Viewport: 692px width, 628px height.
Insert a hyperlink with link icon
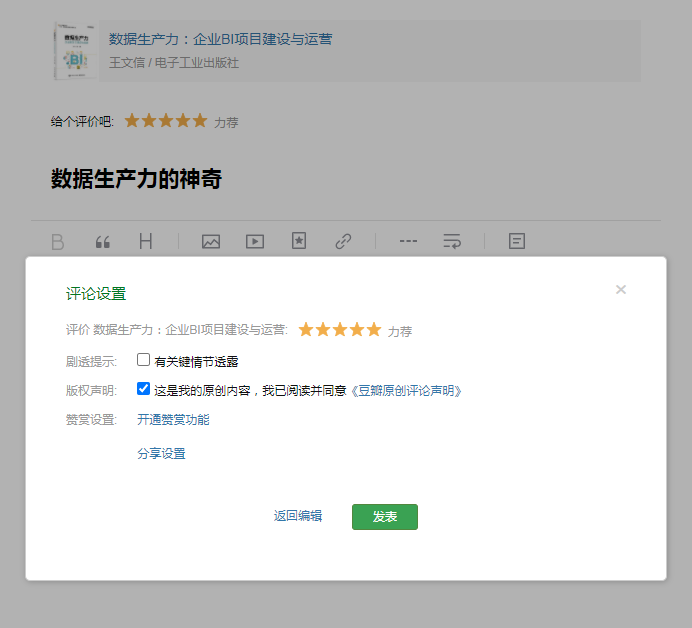(343, 241)
